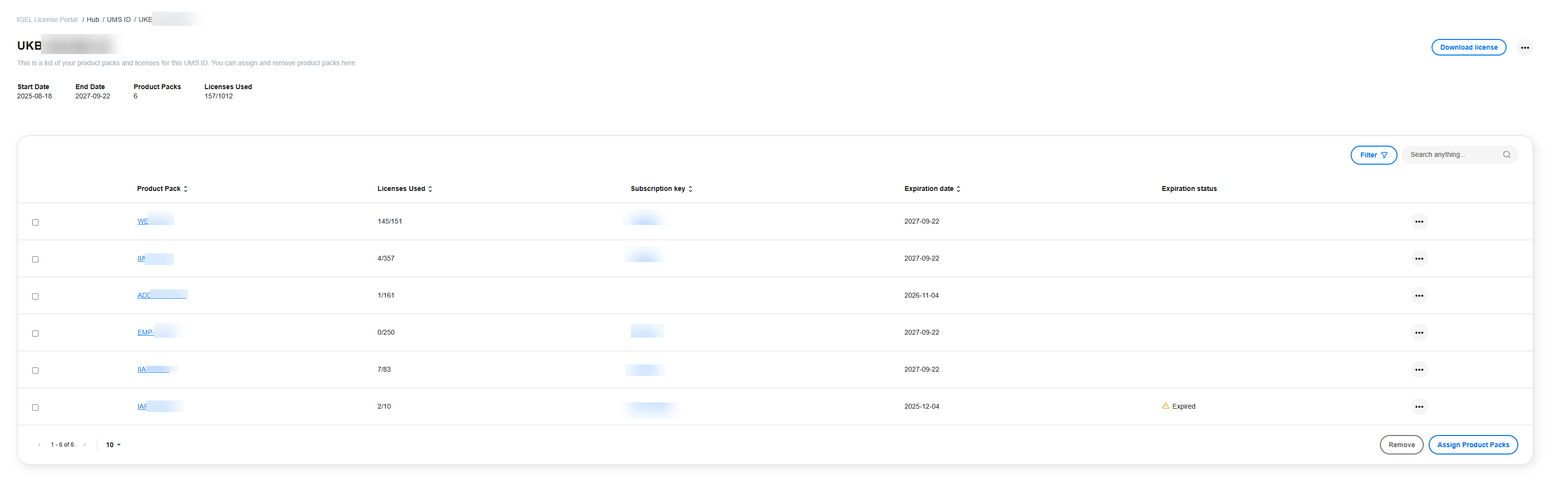This screenshot has height=492, width=1568.
Task: Click the Download license button
Action: (x=1468, y=47)
